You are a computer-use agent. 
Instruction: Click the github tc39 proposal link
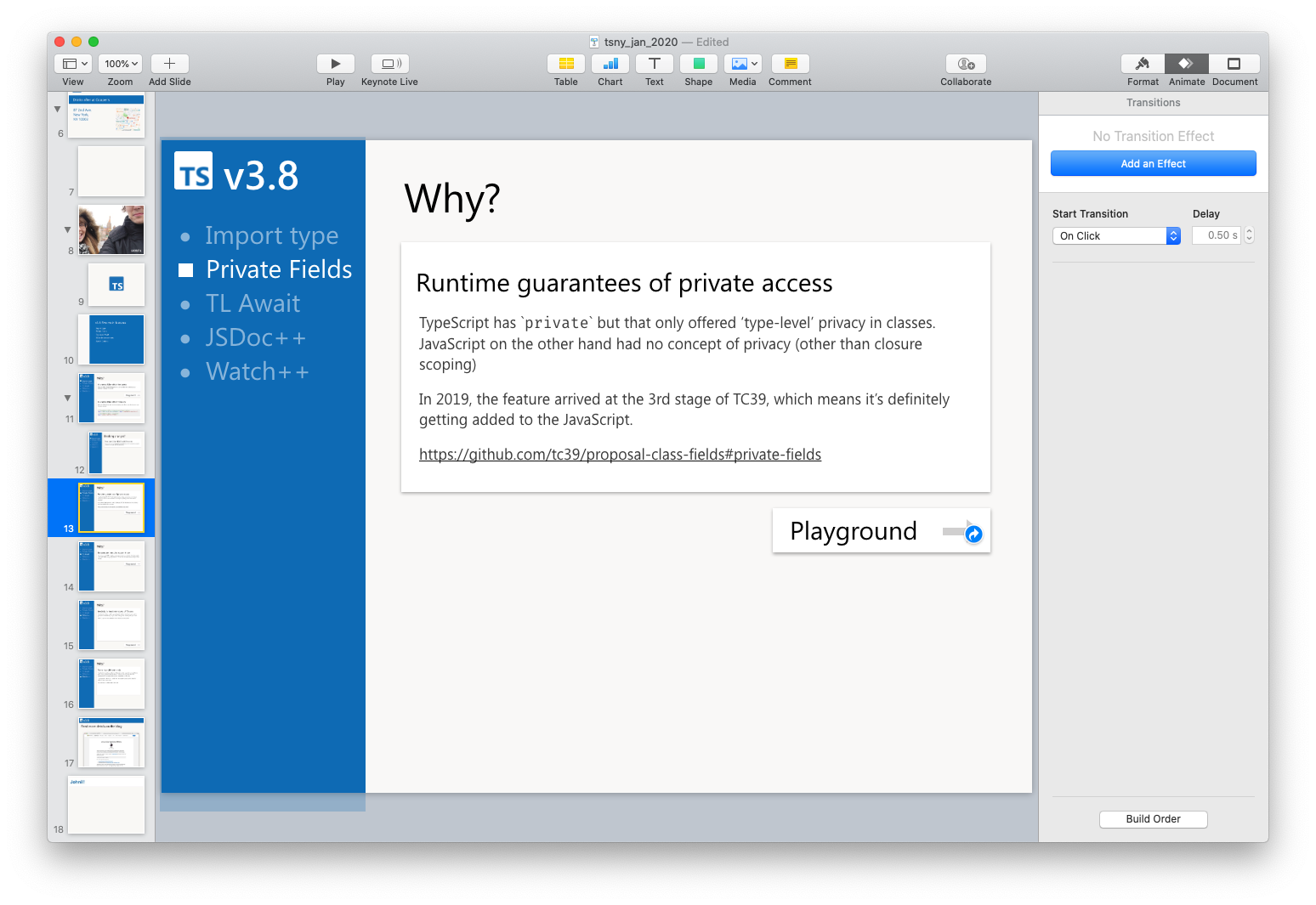point(620,455)
